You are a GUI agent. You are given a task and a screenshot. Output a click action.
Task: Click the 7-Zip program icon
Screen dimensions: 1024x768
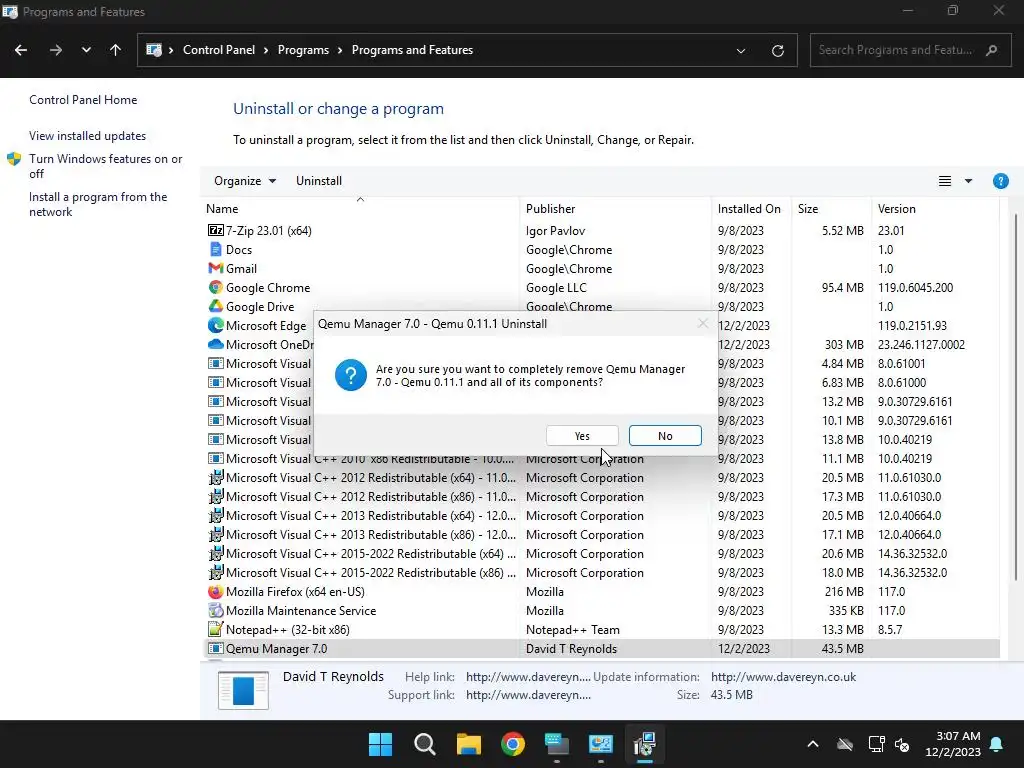coord(215,231)
